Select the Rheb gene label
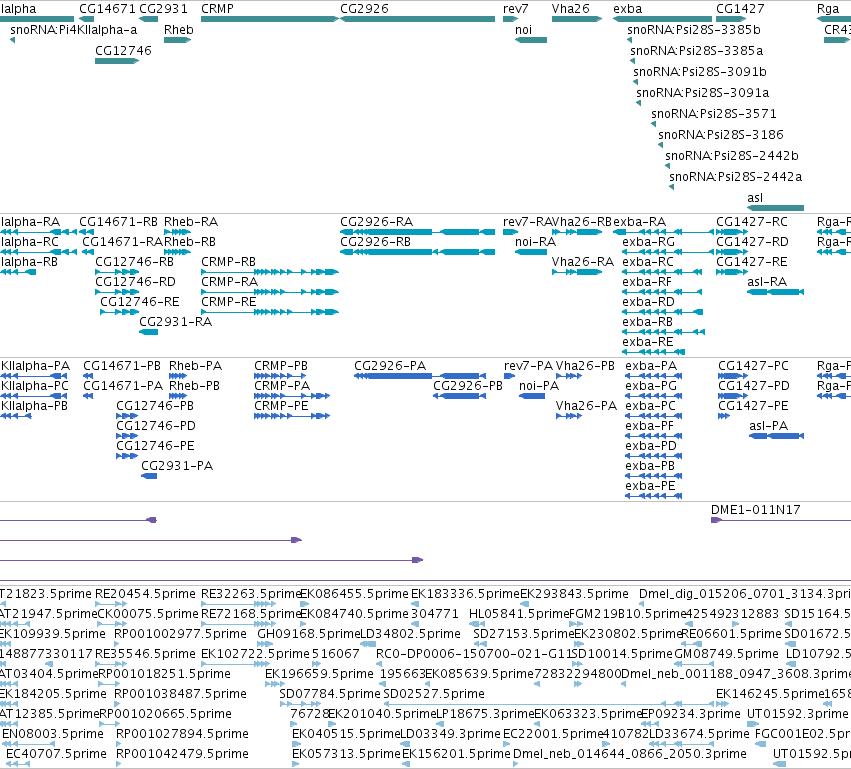This screenshot has width=851, height=769. [179, 30]
